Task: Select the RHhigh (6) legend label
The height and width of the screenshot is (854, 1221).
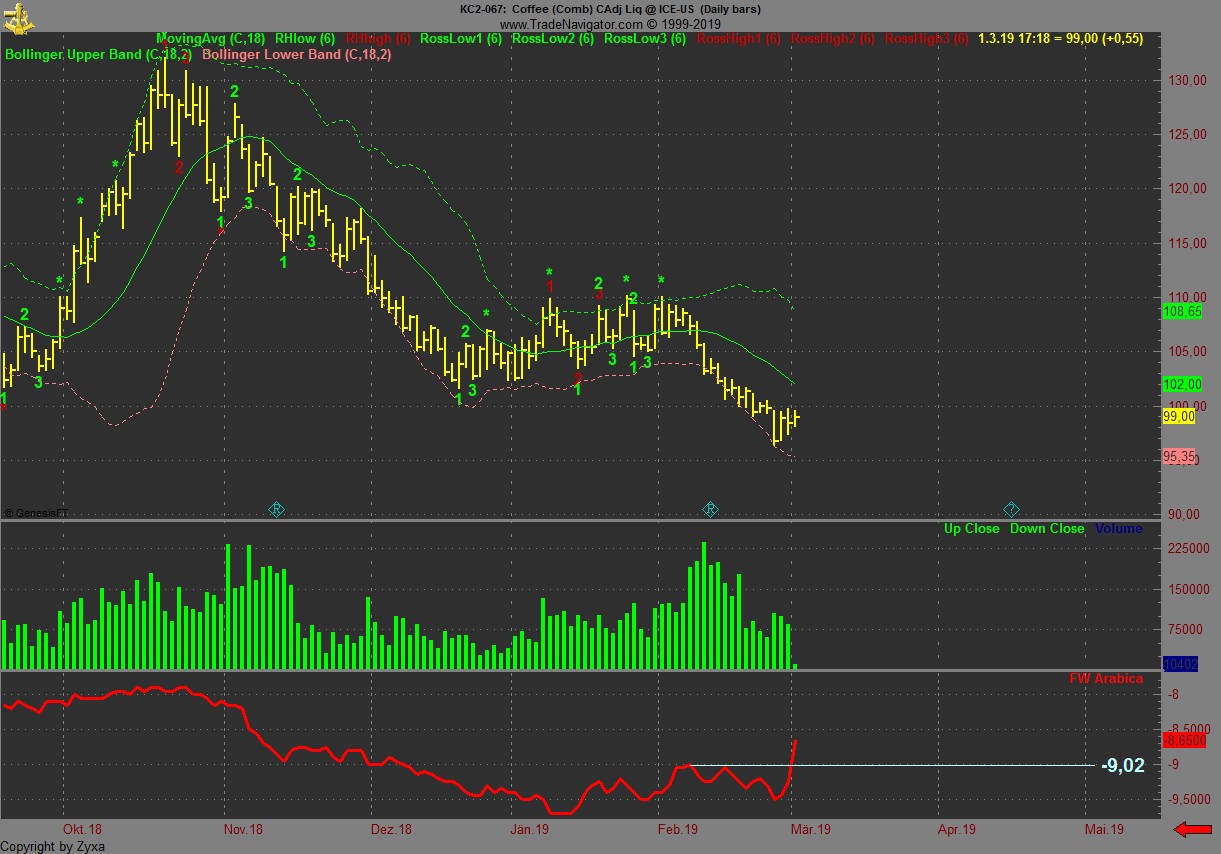Action: click(x=378, y=39)
